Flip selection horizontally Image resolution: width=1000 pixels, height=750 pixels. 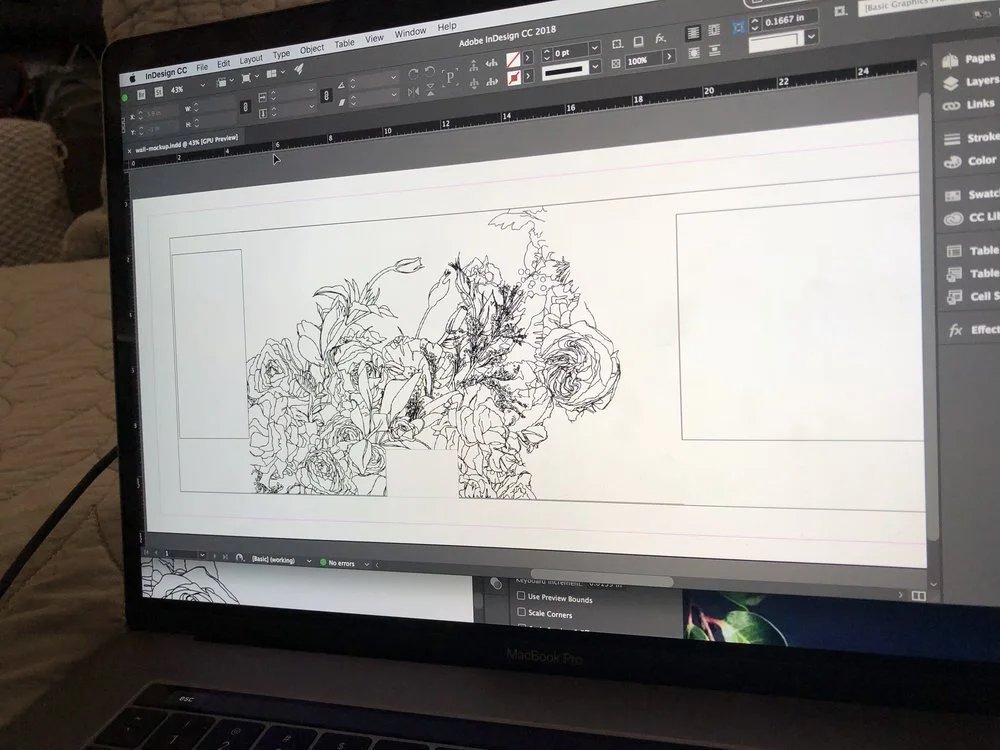[x=413, y=92]
